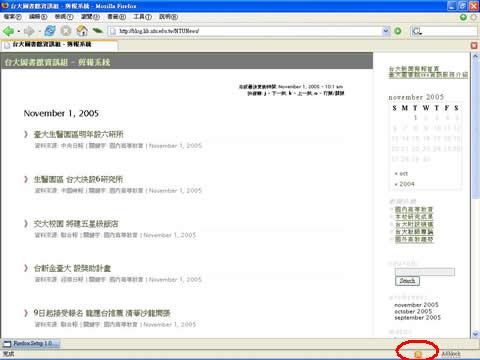Click the vertical scrollbar down arrow
480x360 pixels.
click(475, 334)
